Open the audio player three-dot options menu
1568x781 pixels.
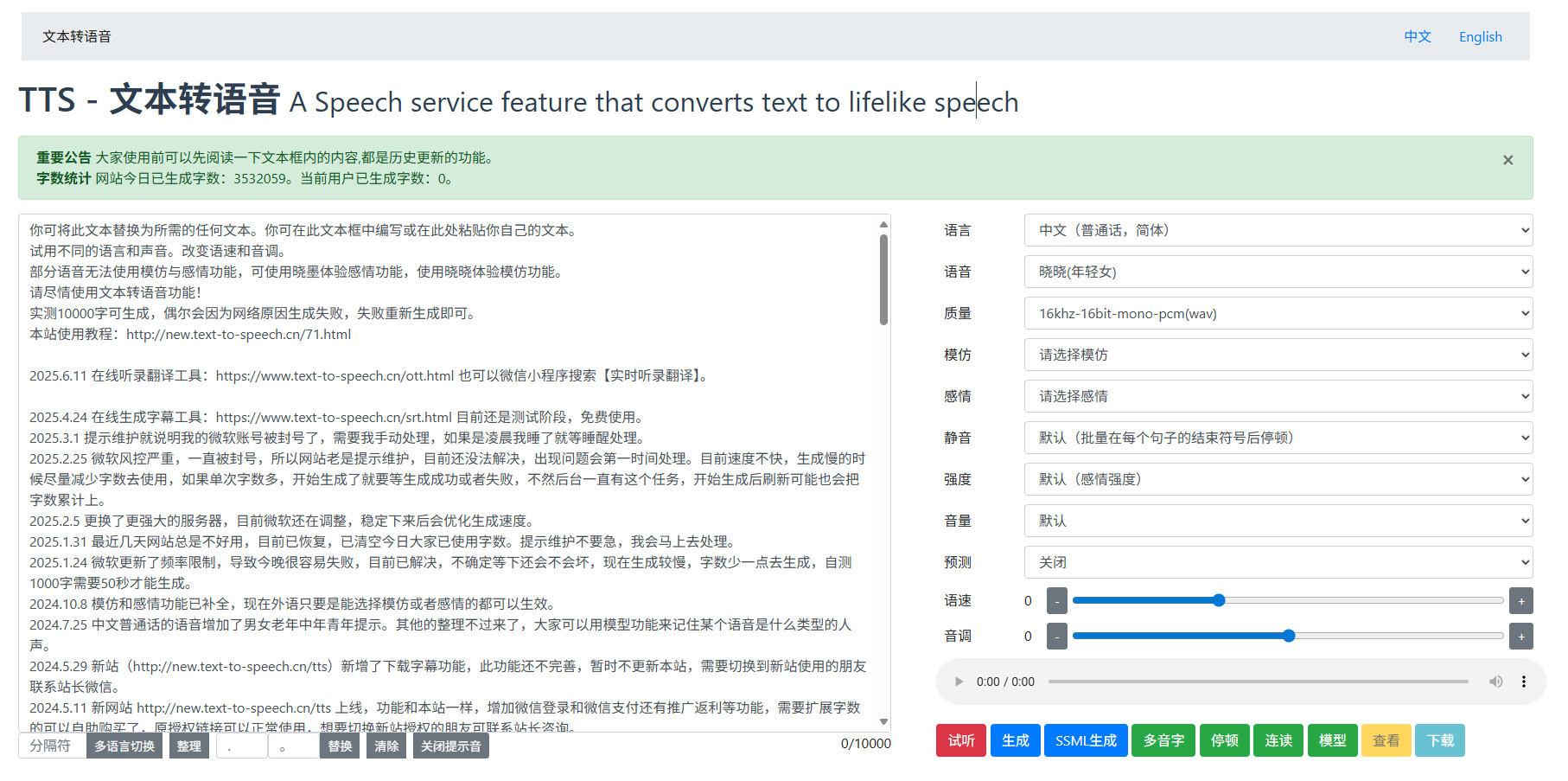pyautogui.click(x=1523, y=682)
